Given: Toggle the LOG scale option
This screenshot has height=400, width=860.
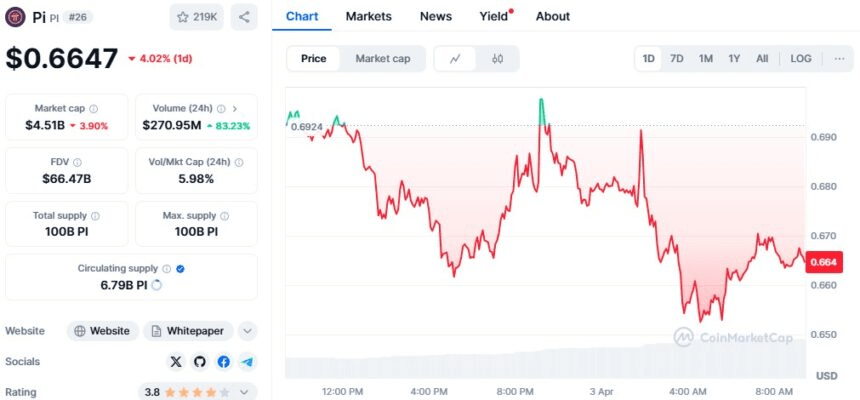Looking at the screenshot, I should tap(801, 59).
